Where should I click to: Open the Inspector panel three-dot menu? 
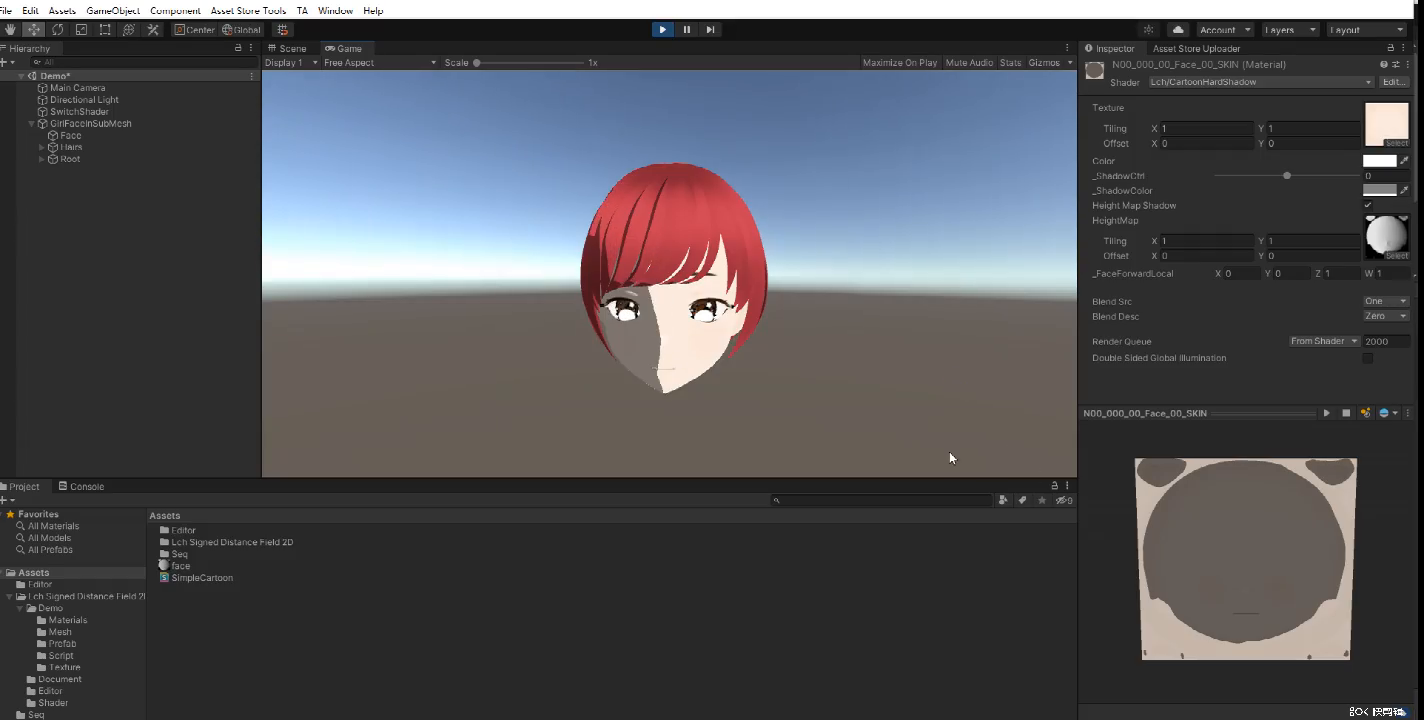click(1405, 48)
